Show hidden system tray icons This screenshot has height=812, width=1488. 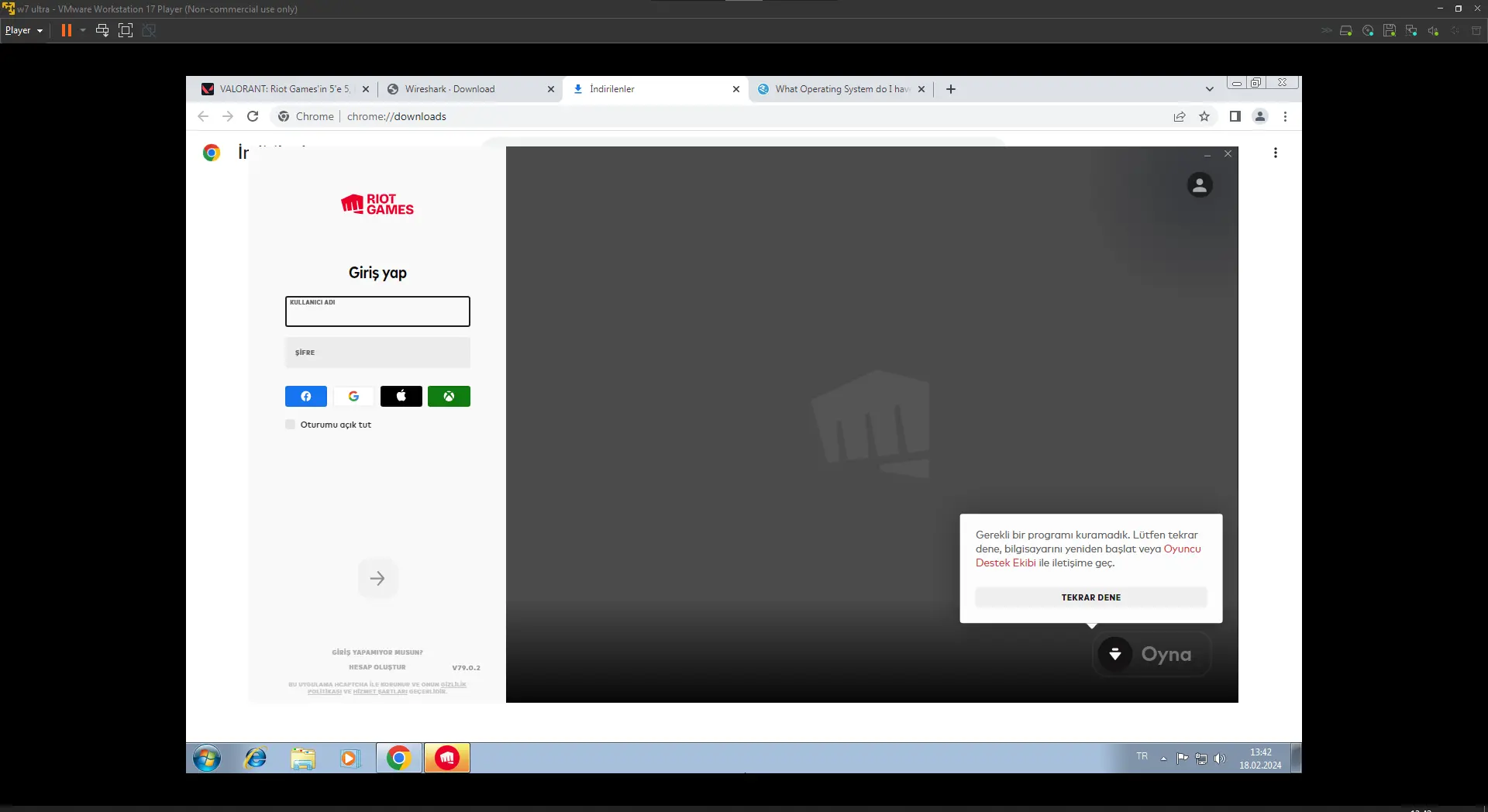tap(1163, 759)
